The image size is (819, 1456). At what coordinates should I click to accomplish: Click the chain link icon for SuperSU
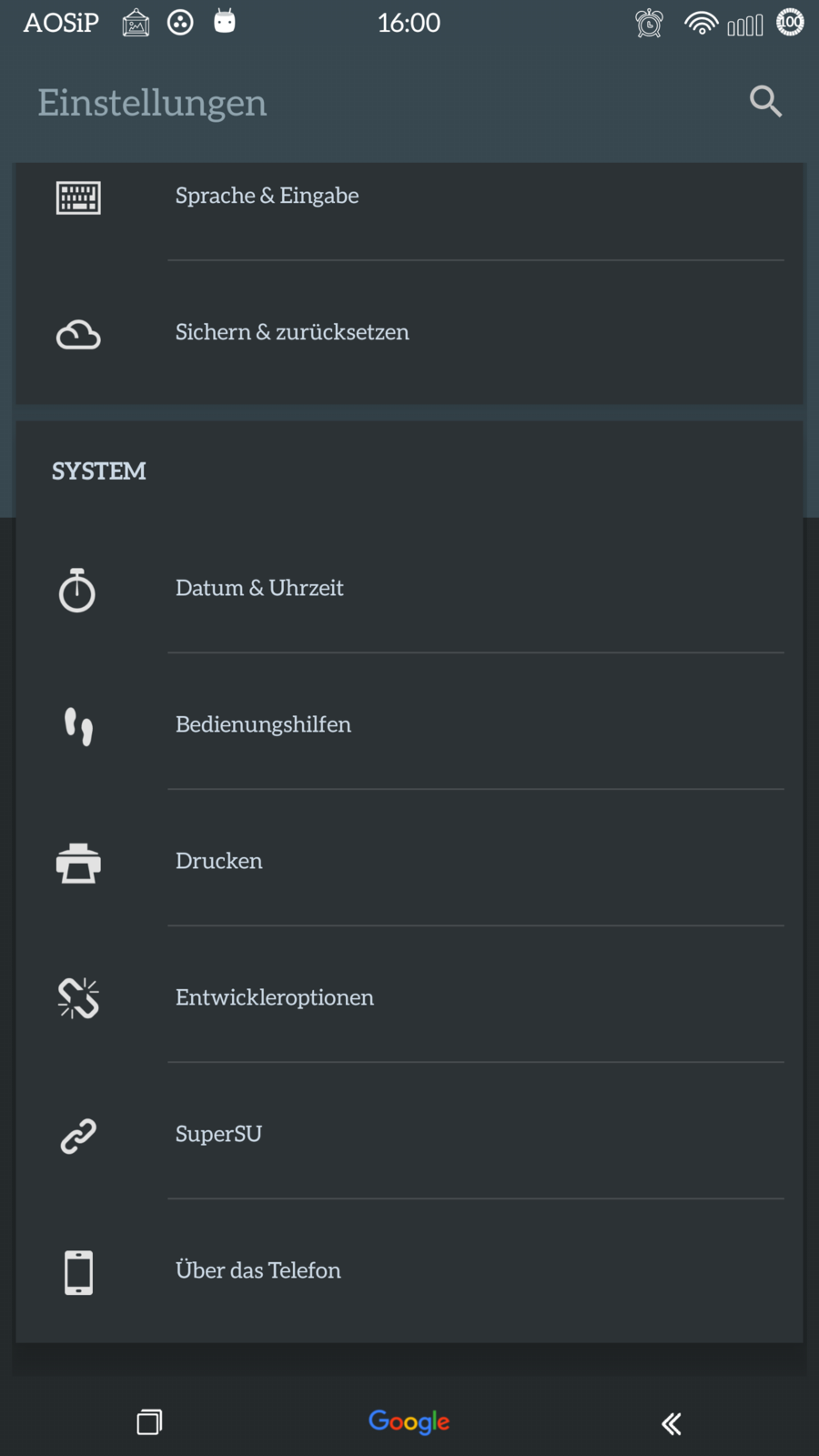point(78,1136)
